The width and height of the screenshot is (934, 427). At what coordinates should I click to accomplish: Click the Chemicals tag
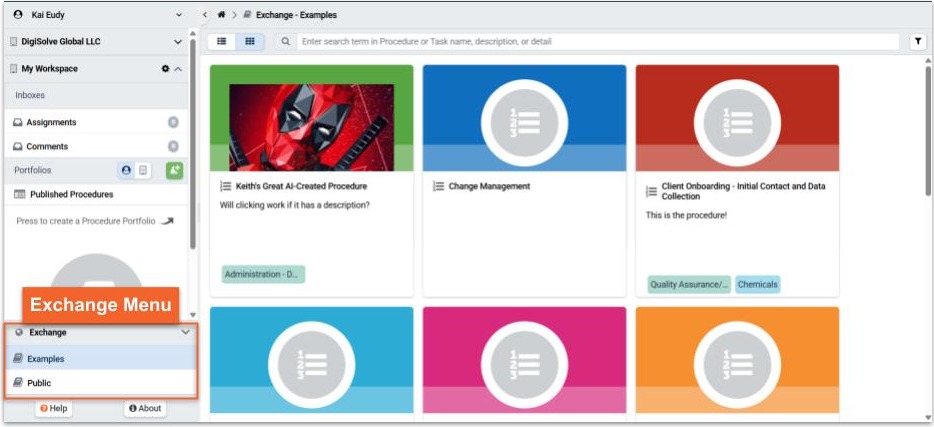pos(758,285)
